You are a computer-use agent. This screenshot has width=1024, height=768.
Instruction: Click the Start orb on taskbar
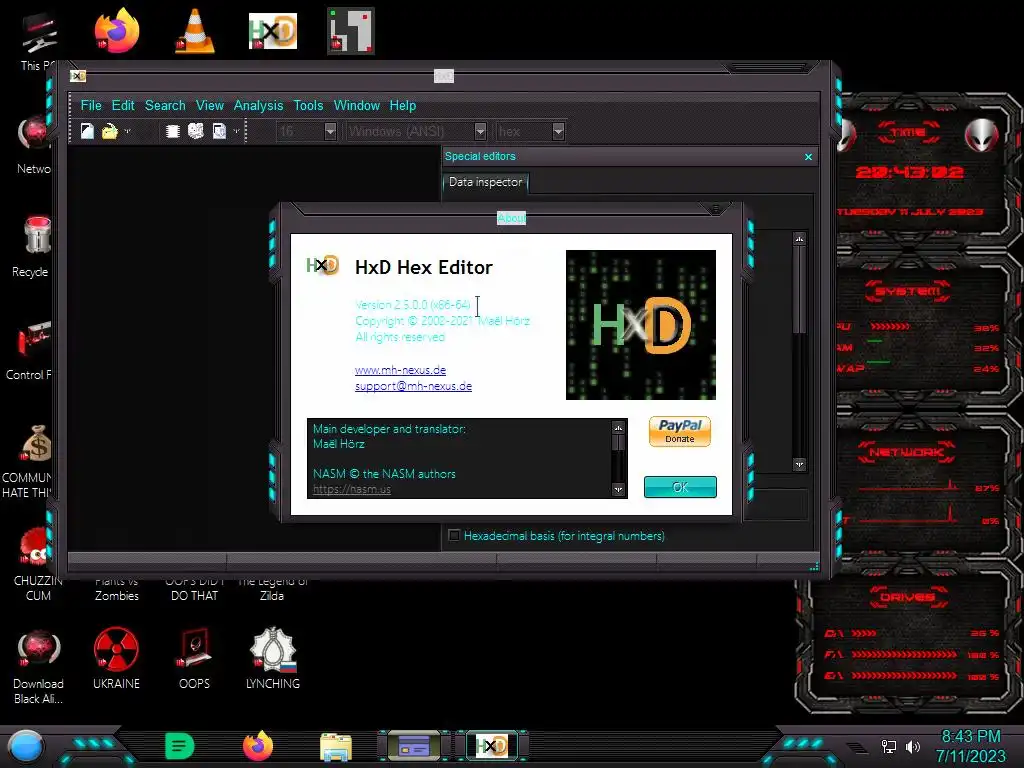tap(25, 746)
